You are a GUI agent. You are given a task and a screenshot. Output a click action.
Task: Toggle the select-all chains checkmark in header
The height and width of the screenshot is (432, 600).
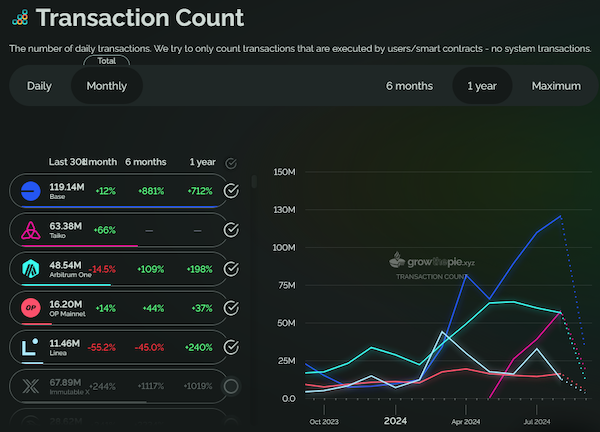231,163
